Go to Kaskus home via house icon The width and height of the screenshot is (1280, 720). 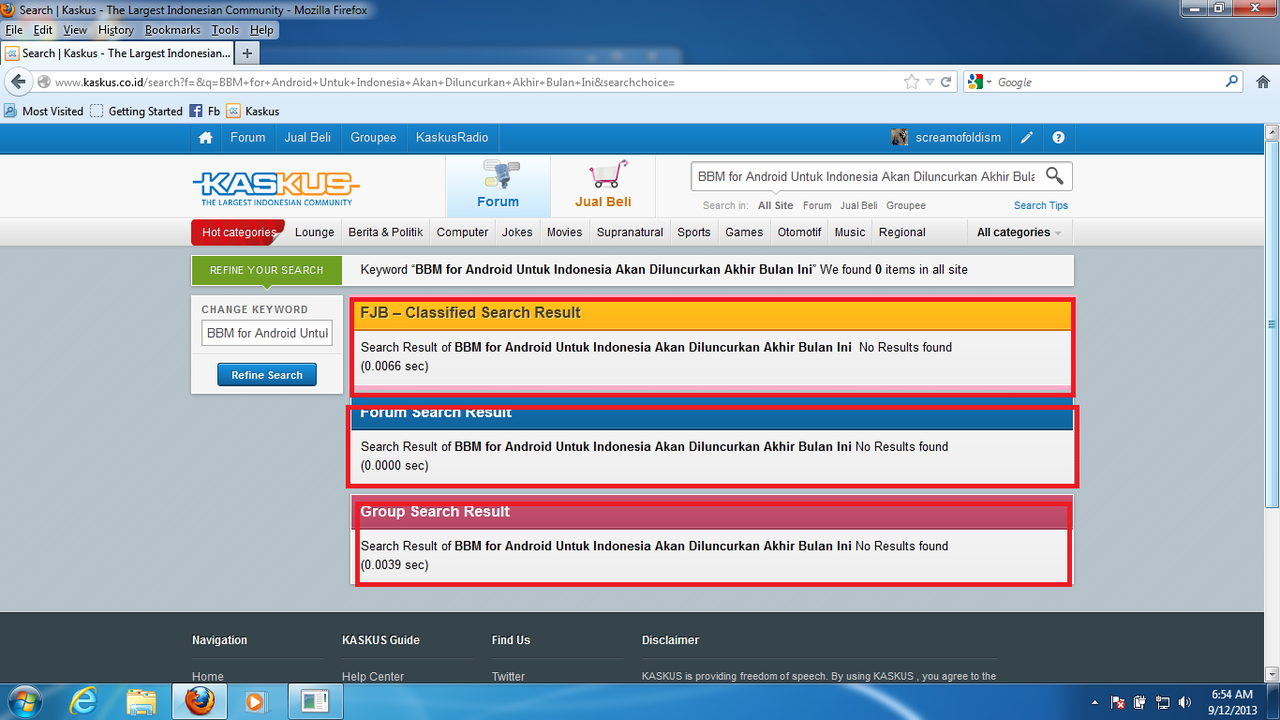point(206,138)
